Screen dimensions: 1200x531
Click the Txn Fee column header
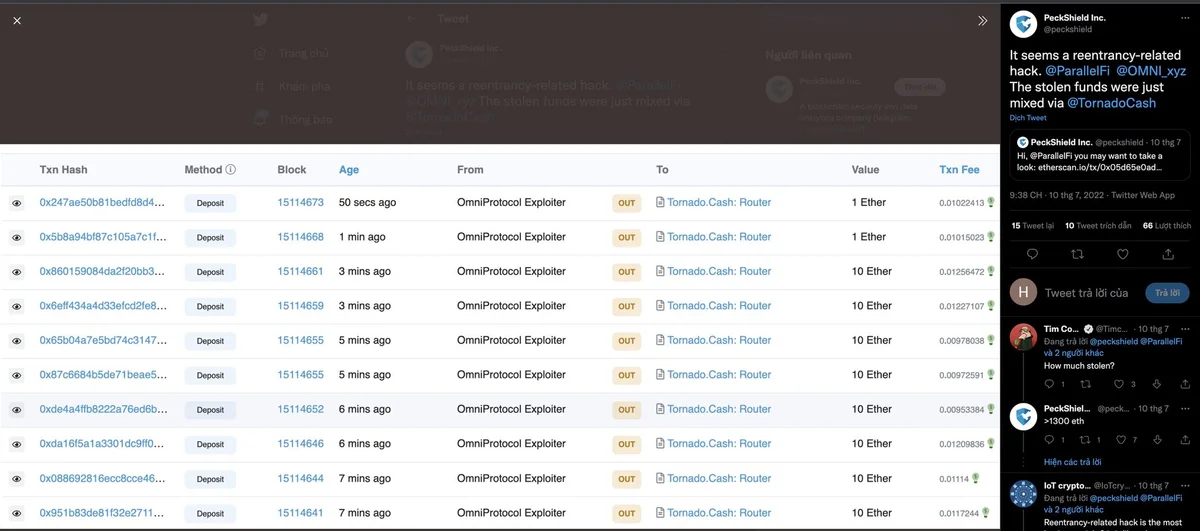tap(959, 170)
